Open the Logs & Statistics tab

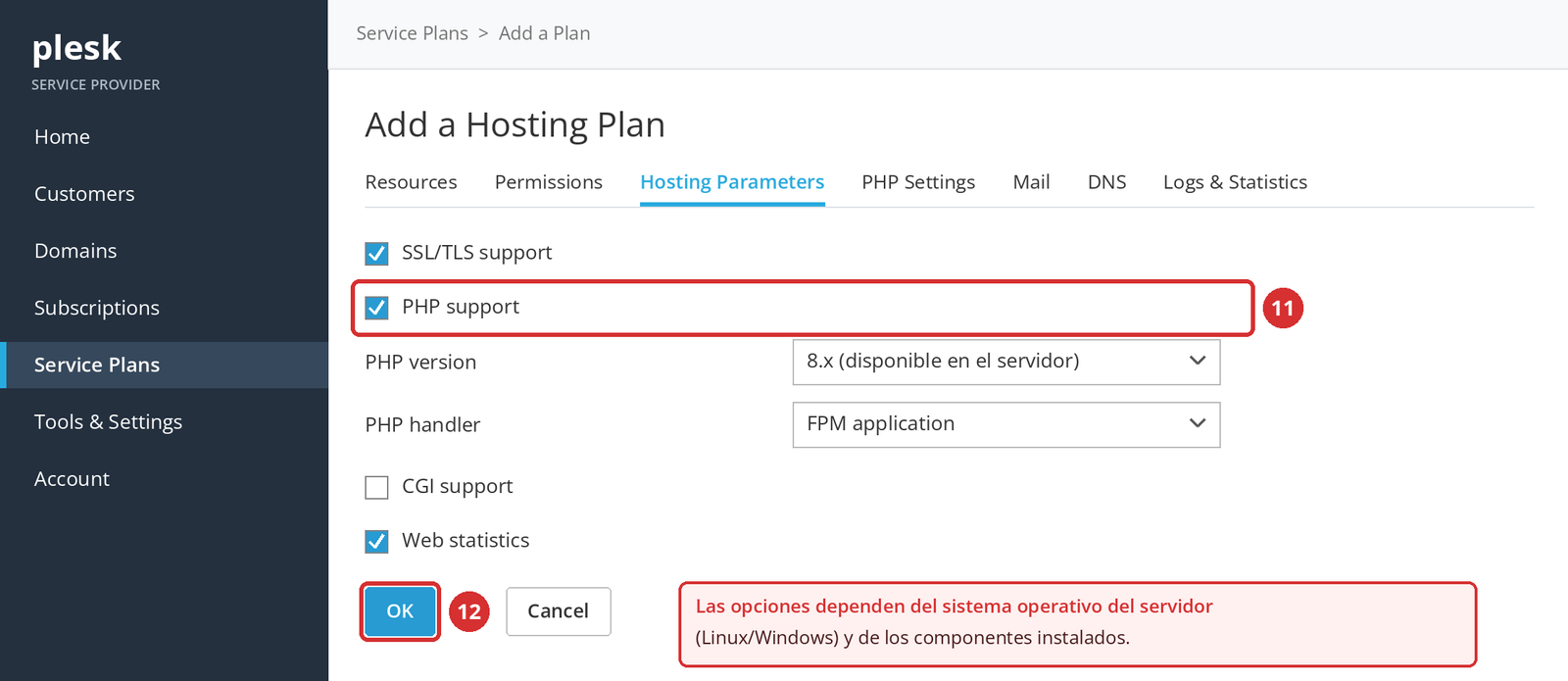point(1235,182)
